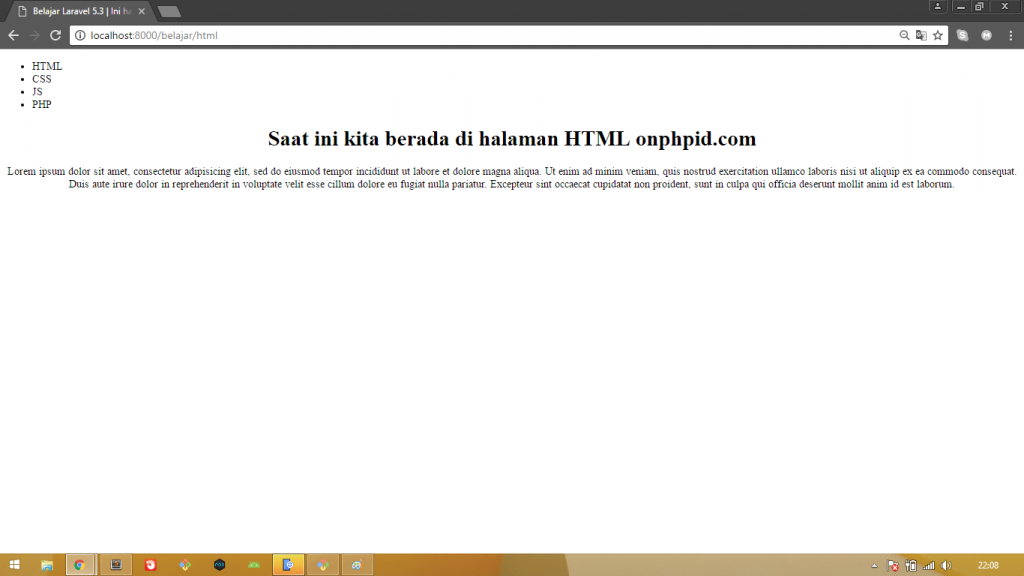Viewport: 1024px width, 576px height.
Task: View site information icon in address bar
Action: pos(80,35)
